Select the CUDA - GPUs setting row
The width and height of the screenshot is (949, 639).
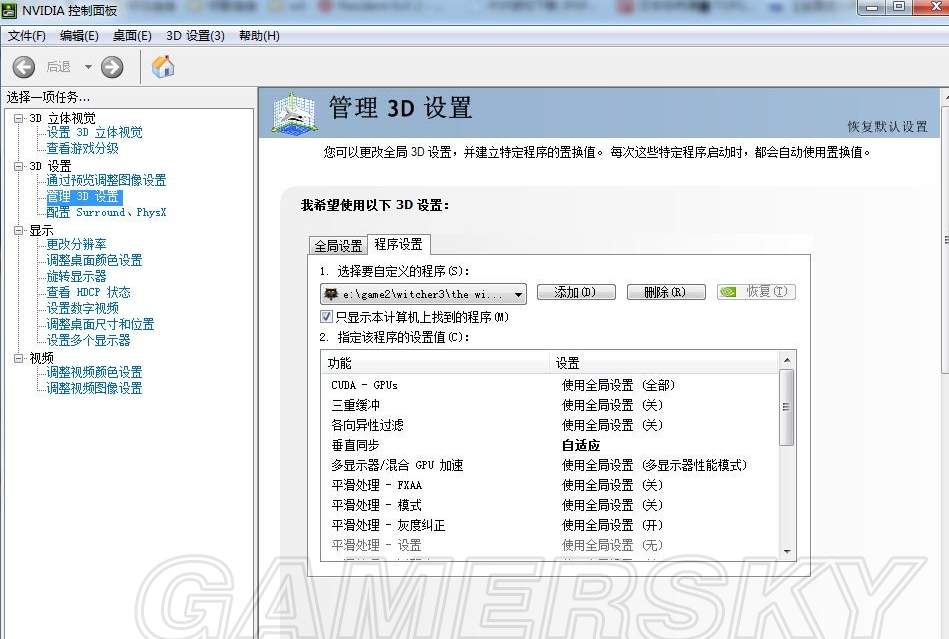[550, 385]
